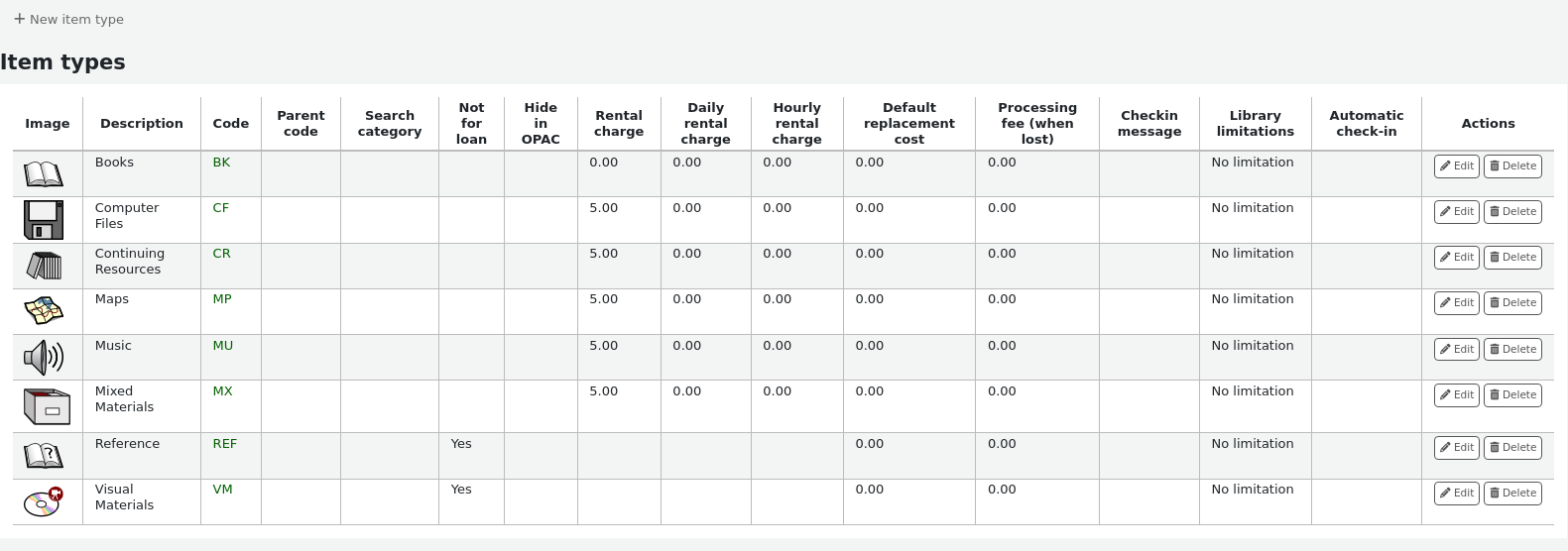The image size is (1568, 551).
Task: Select the Mixed Materials description cell
Action: click(142, 406)
